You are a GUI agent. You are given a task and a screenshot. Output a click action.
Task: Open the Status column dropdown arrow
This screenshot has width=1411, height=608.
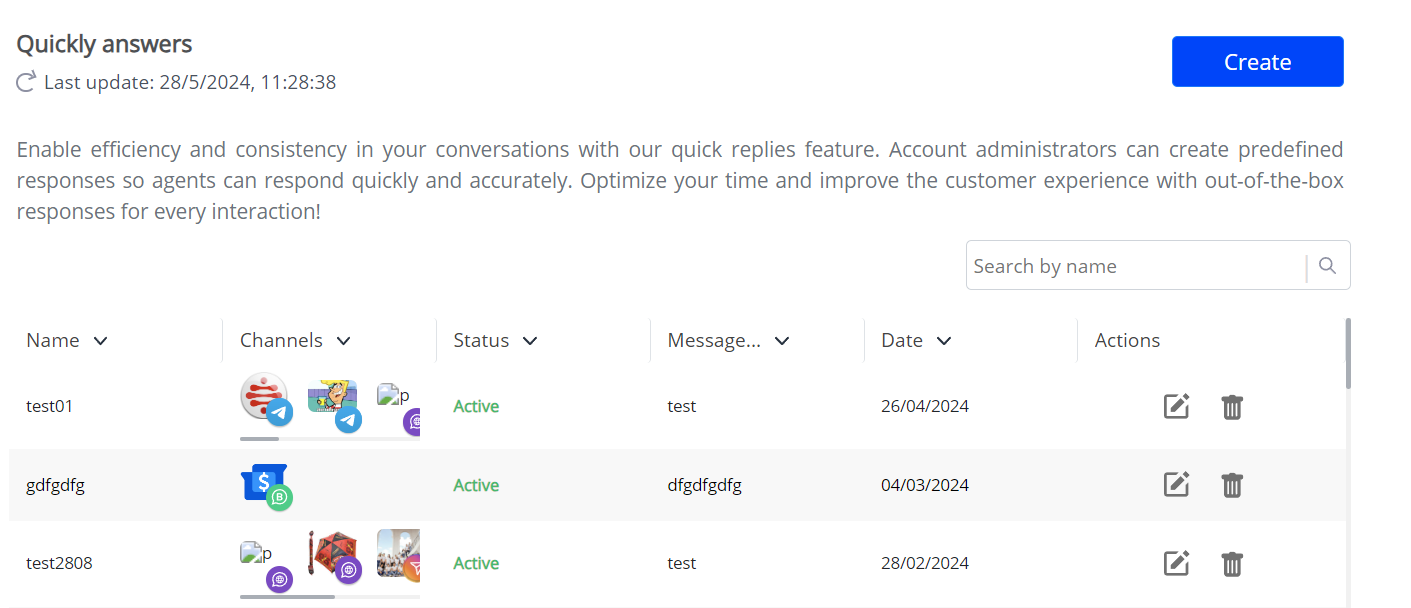click(x=530, y=341)
